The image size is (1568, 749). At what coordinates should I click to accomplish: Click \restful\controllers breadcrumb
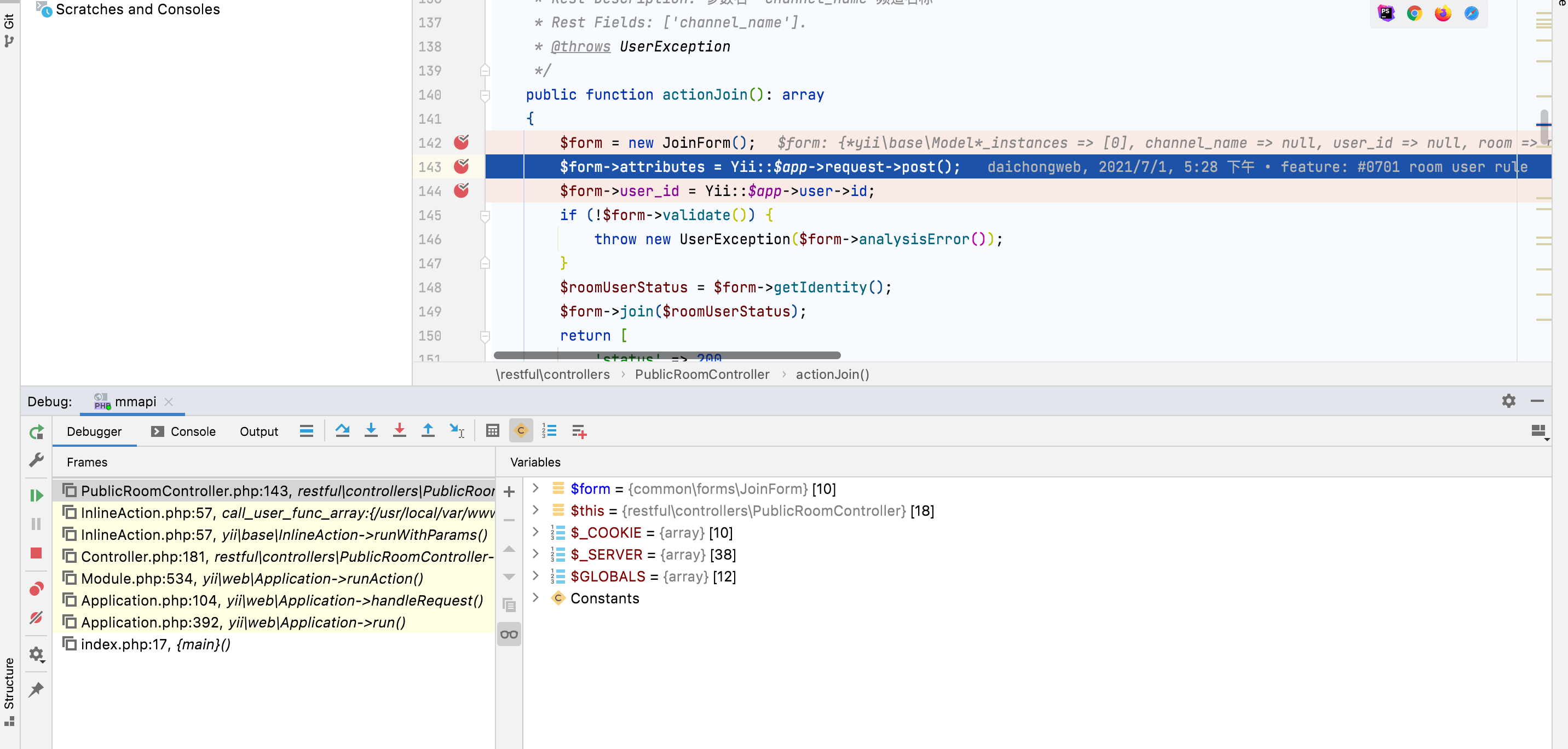[552, 374]
